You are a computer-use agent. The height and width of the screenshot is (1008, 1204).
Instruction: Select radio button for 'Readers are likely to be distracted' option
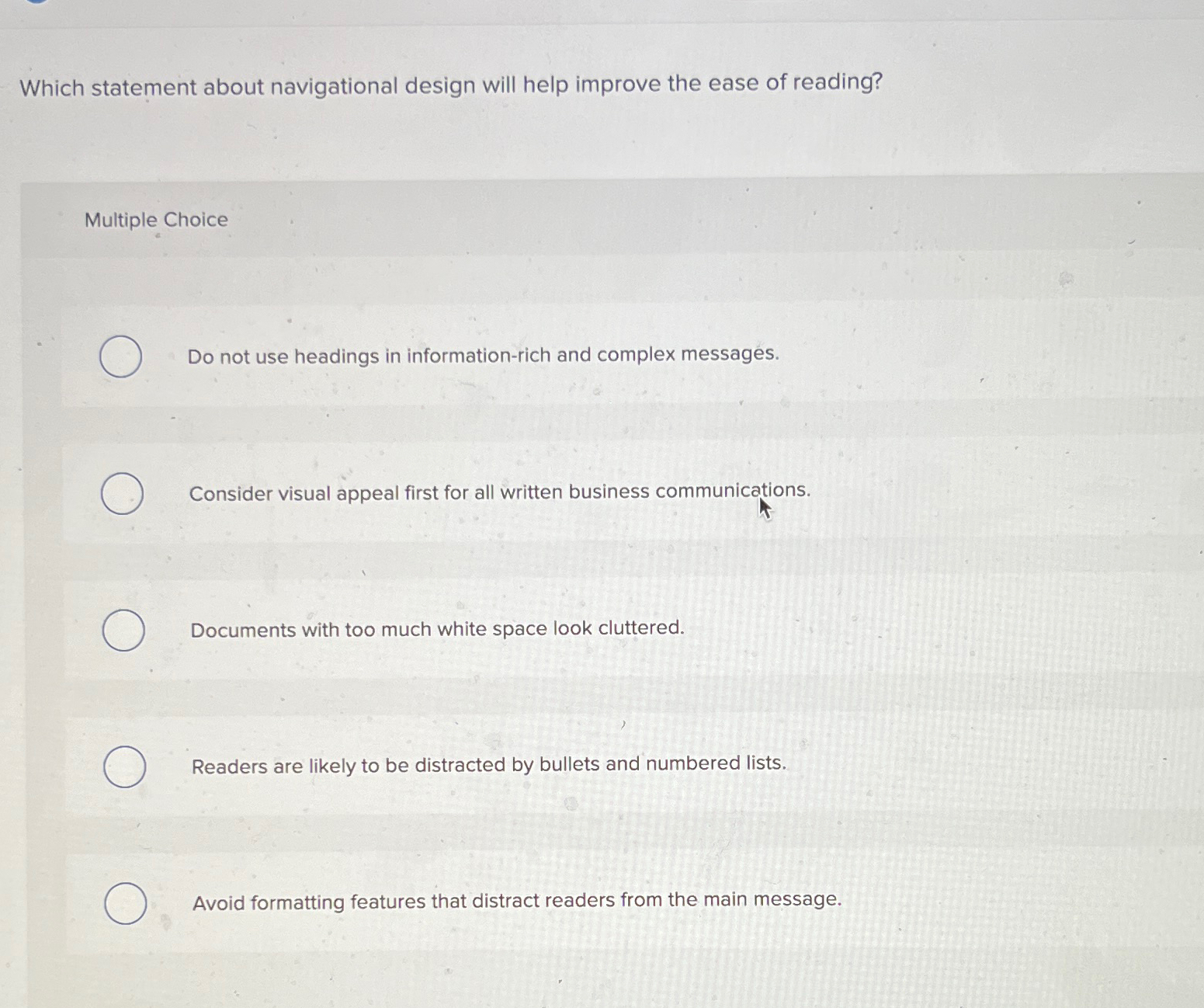(x=126, y=766)
